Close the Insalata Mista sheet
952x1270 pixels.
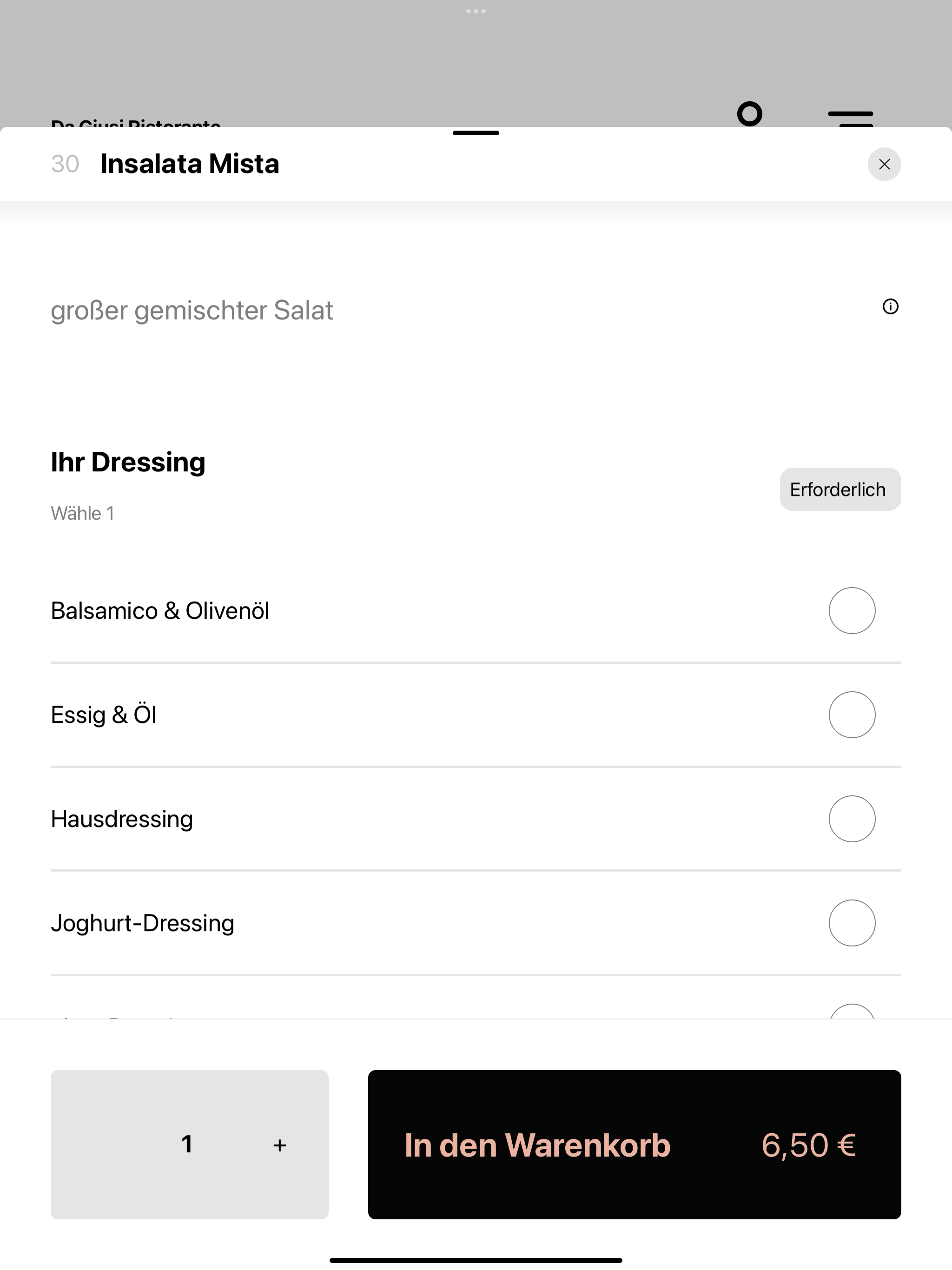pos(884,164)
